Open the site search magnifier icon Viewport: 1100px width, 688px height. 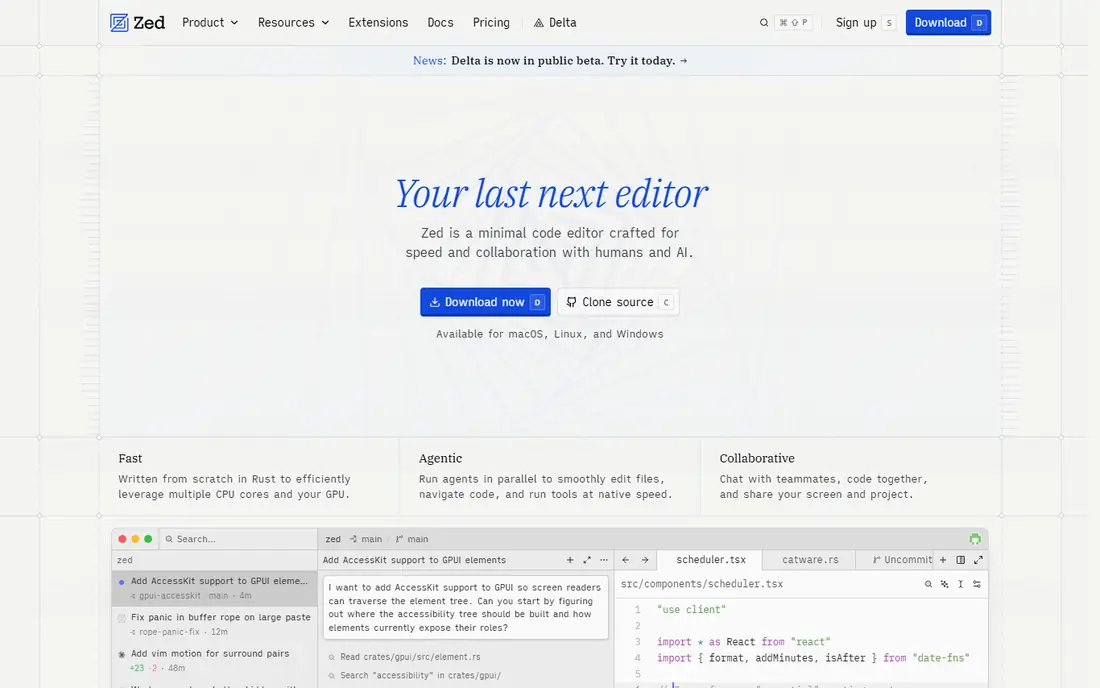[x=764, y=22]
